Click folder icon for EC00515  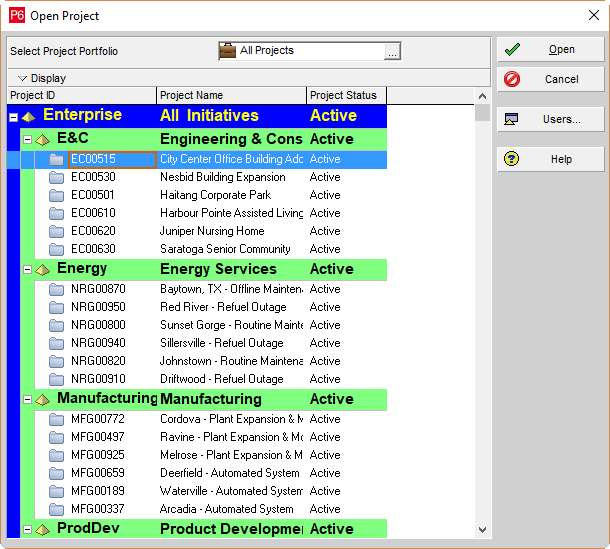[x=56, y=160]
